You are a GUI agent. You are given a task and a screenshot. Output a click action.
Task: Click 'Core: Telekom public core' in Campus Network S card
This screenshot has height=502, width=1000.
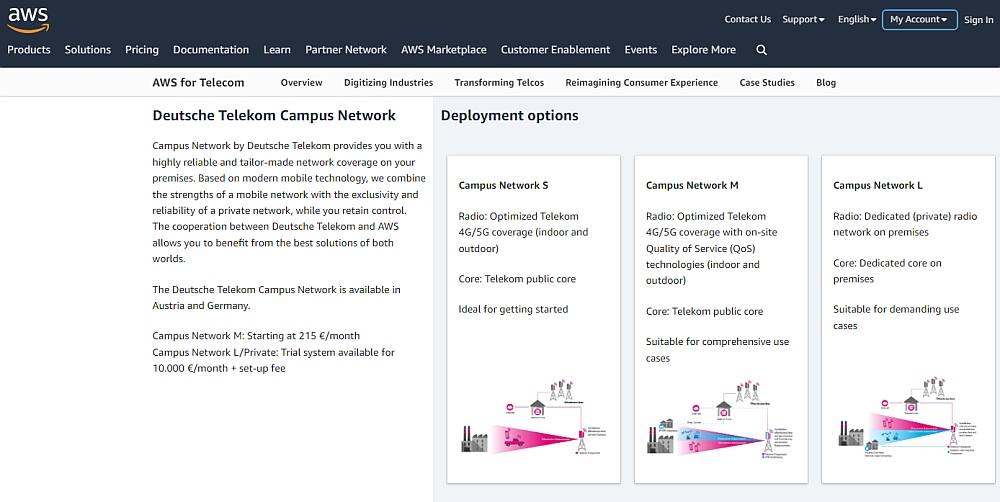(x=517, y=279)
